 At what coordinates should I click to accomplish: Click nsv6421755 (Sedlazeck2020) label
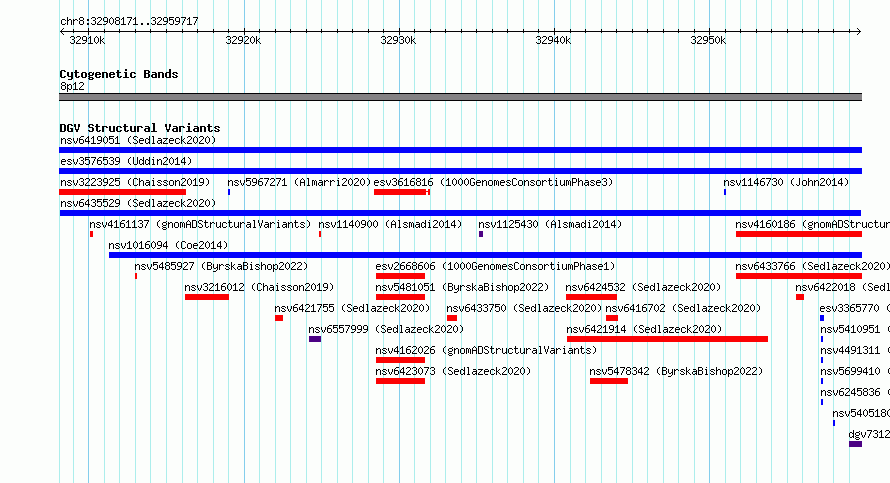(352, 308)
